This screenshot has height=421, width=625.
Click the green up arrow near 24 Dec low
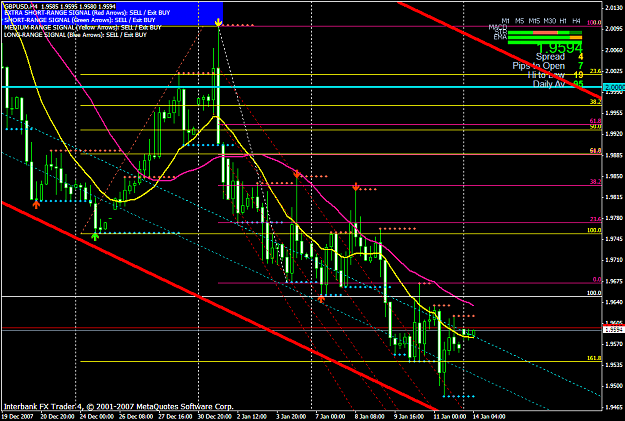(x=95, y=236)
